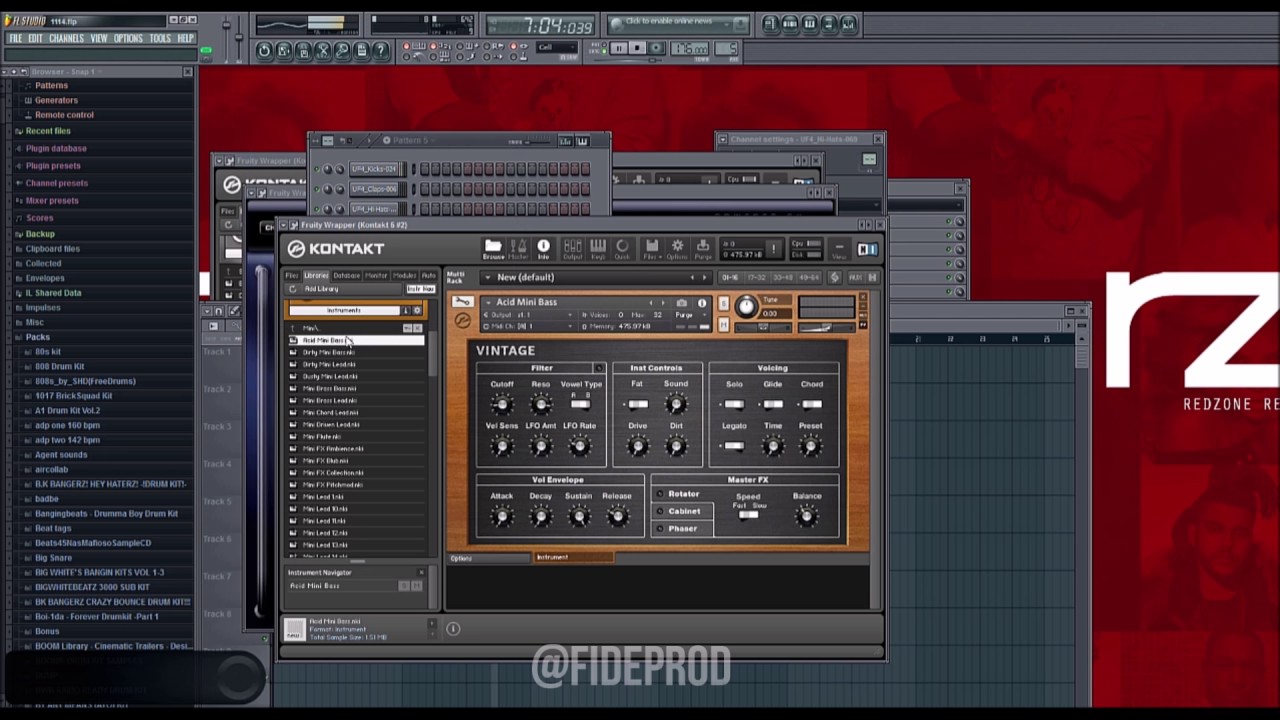
Task: Open the instrument Purge dropdown menu
Action: [691, 315]
